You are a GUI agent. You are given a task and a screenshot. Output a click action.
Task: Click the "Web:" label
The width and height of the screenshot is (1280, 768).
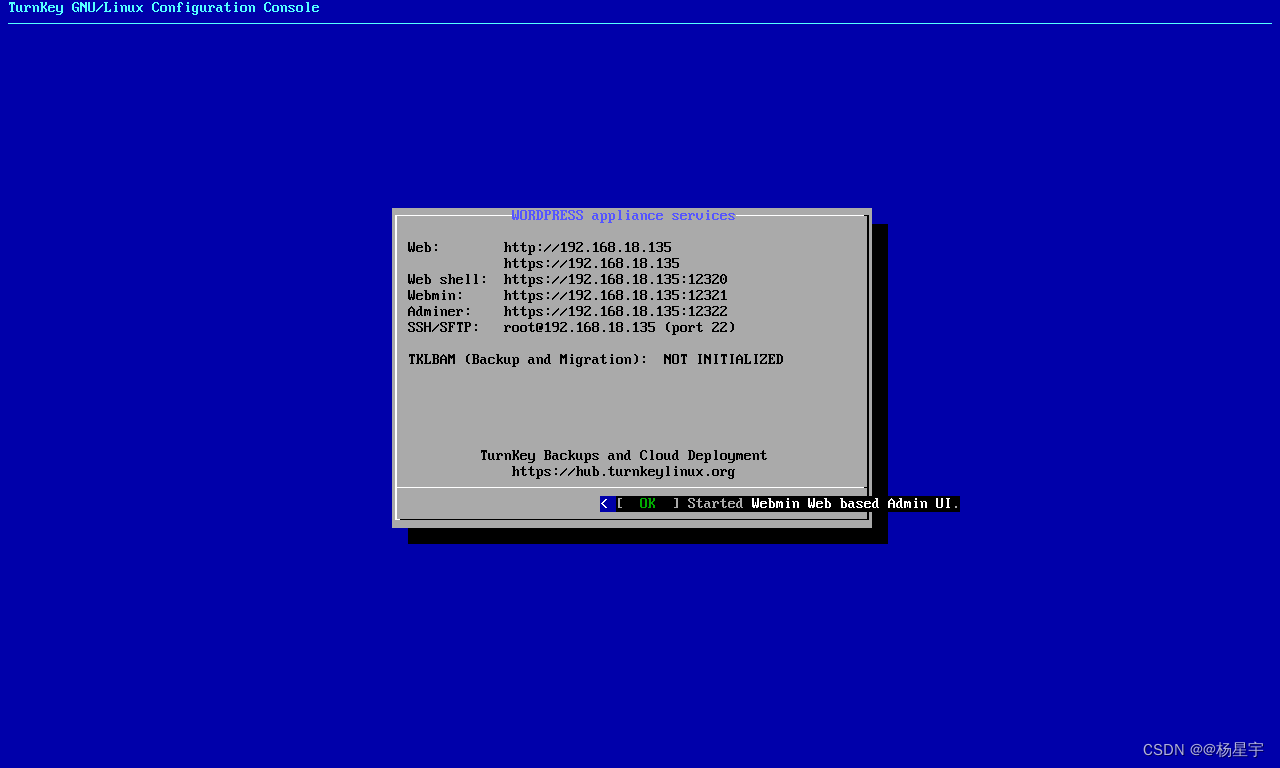[424, 247]
